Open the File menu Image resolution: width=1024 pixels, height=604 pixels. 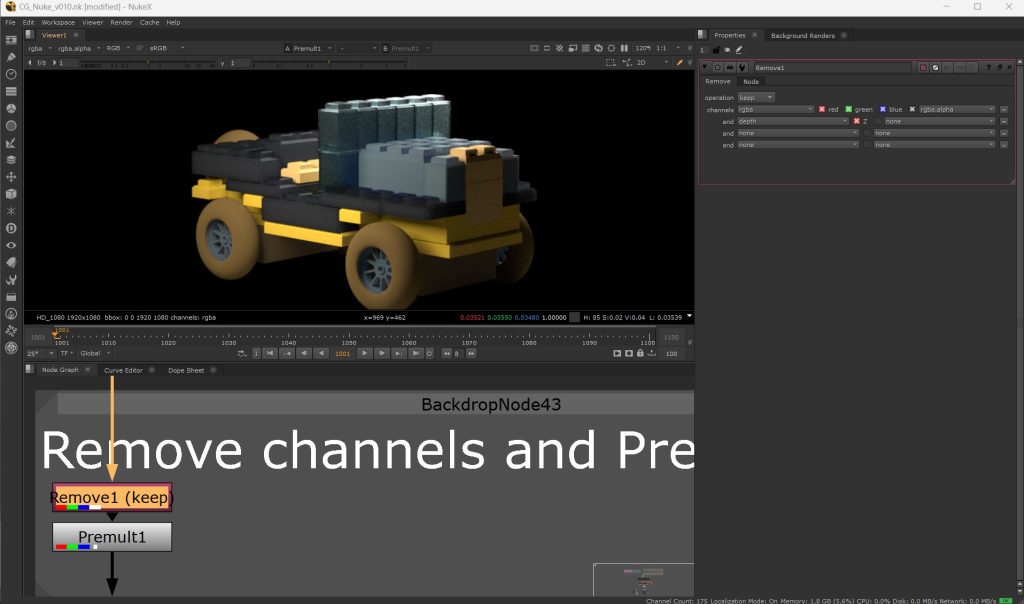click(x=10, y=22)
